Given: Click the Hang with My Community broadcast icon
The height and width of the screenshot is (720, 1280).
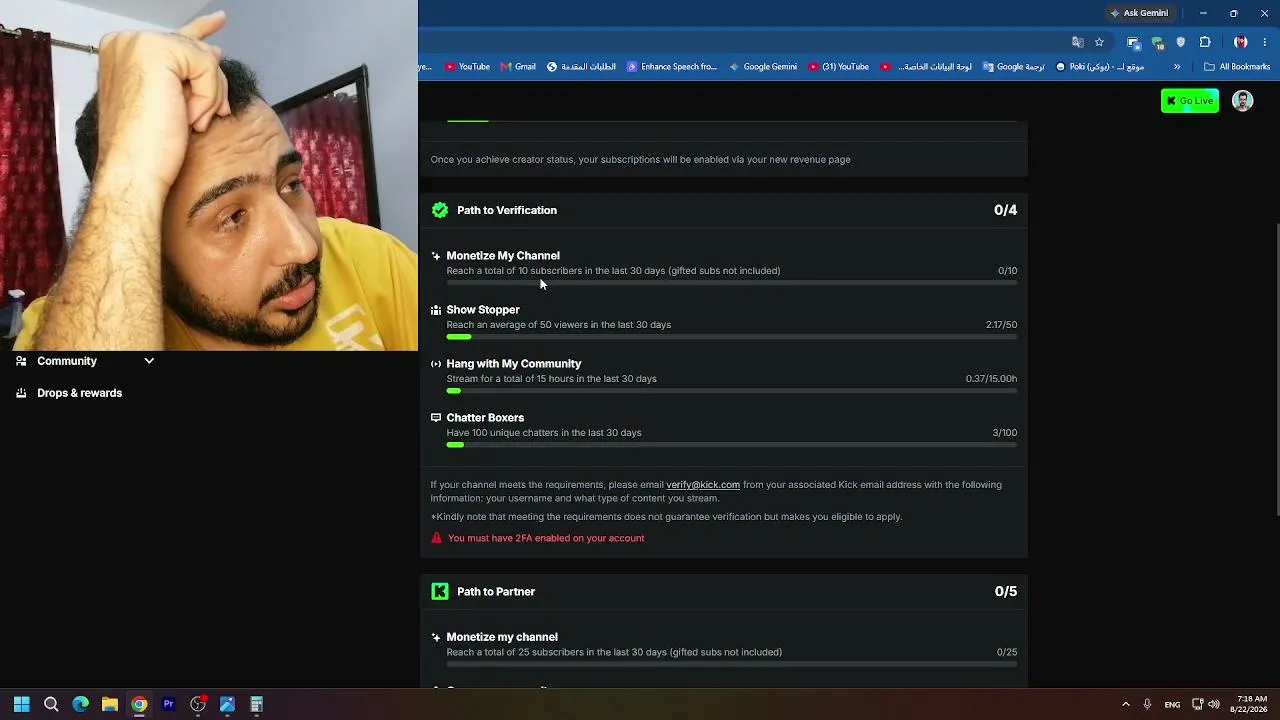Looking at the screenshot, I should tap(436, 364).
